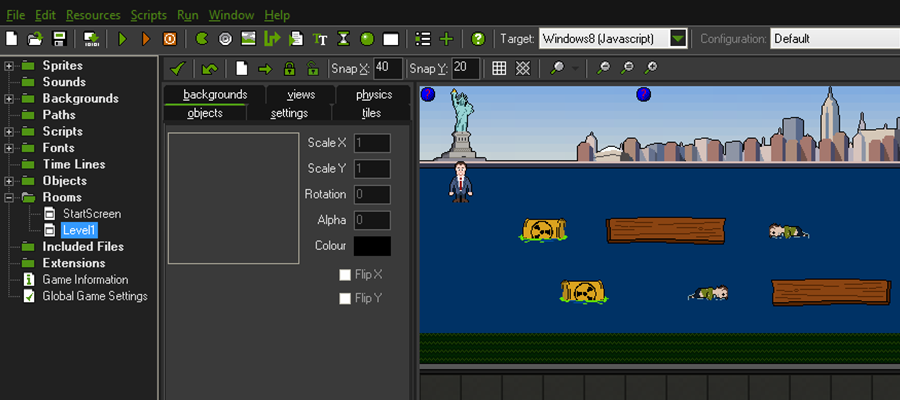The height and width of the screenshot is (400, 900).
Task: Open the Run menu
Action: (x=188, y=15)
